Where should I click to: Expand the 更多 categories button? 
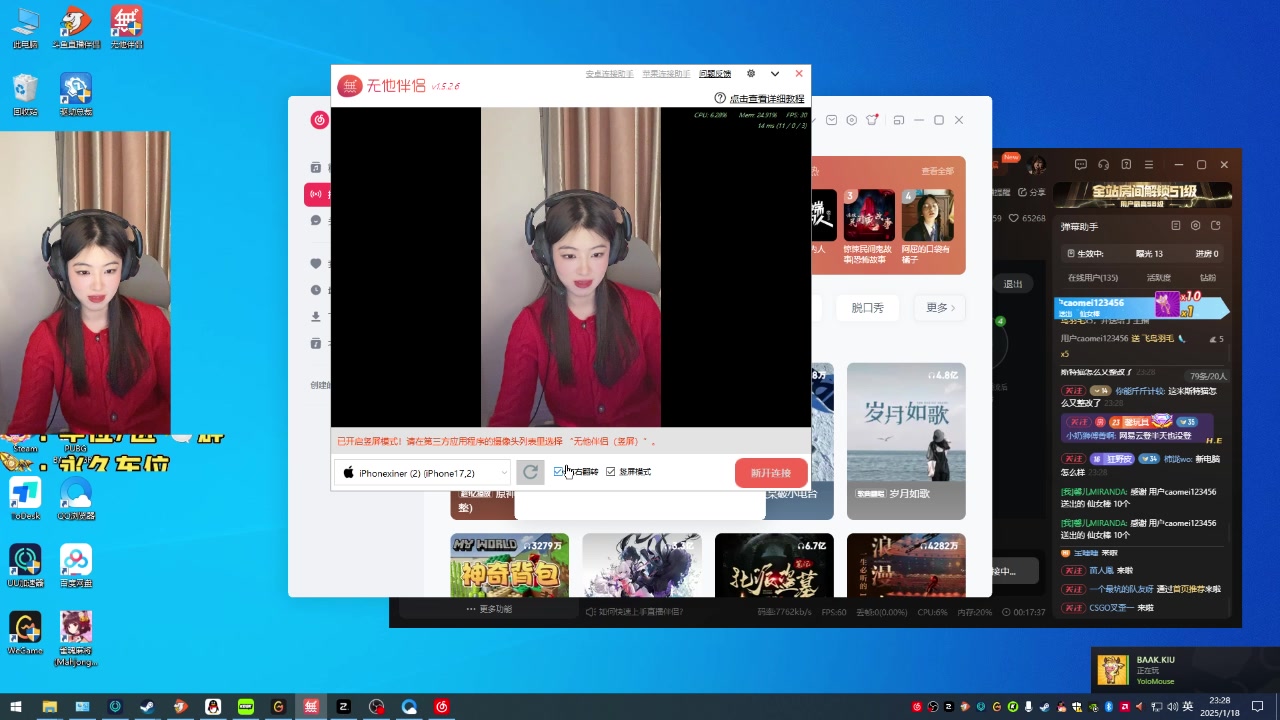[940, 308]
